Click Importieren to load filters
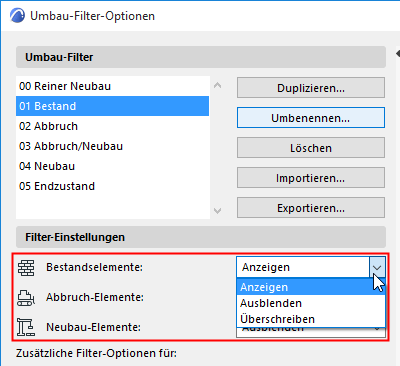Viewport: 400px width, 366px height. (311, 178)
